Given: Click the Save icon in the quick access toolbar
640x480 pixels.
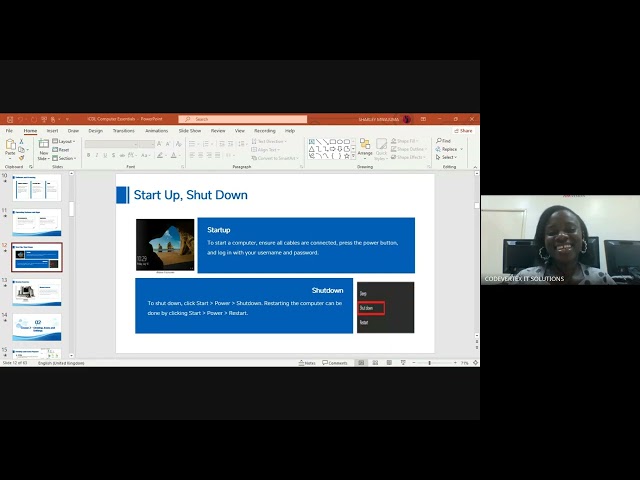Looking at the screenshot, I should click(x=10, y=119).
